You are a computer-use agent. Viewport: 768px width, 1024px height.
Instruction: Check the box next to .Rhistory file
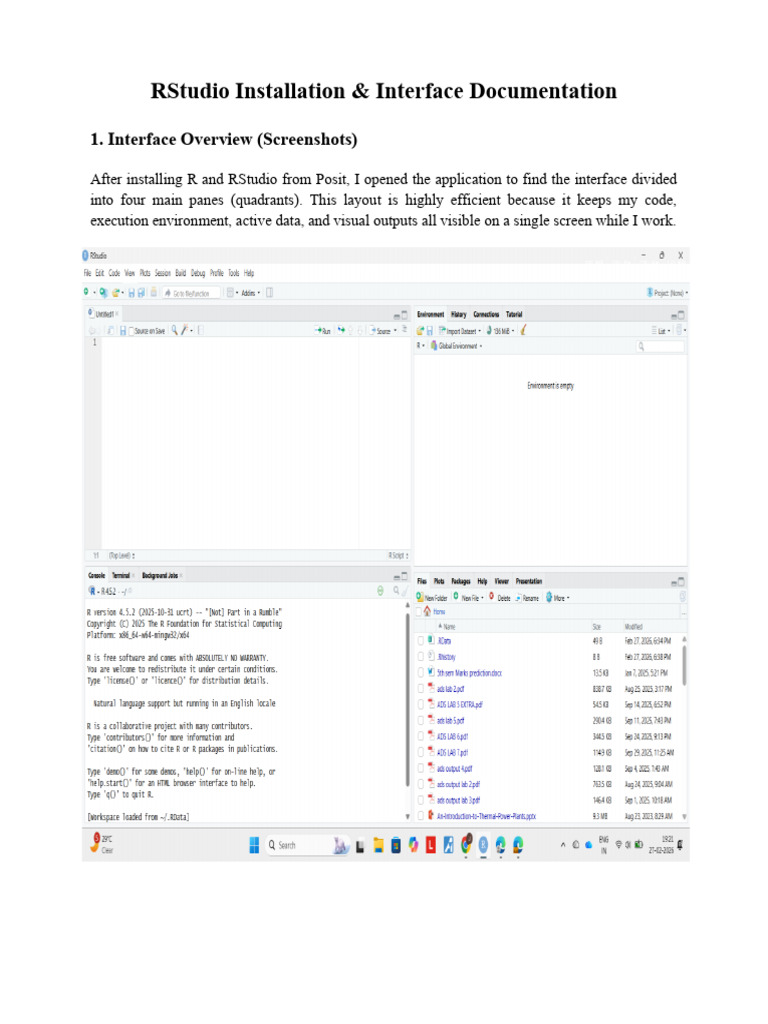pyautogui.click(x=421, y=656)
